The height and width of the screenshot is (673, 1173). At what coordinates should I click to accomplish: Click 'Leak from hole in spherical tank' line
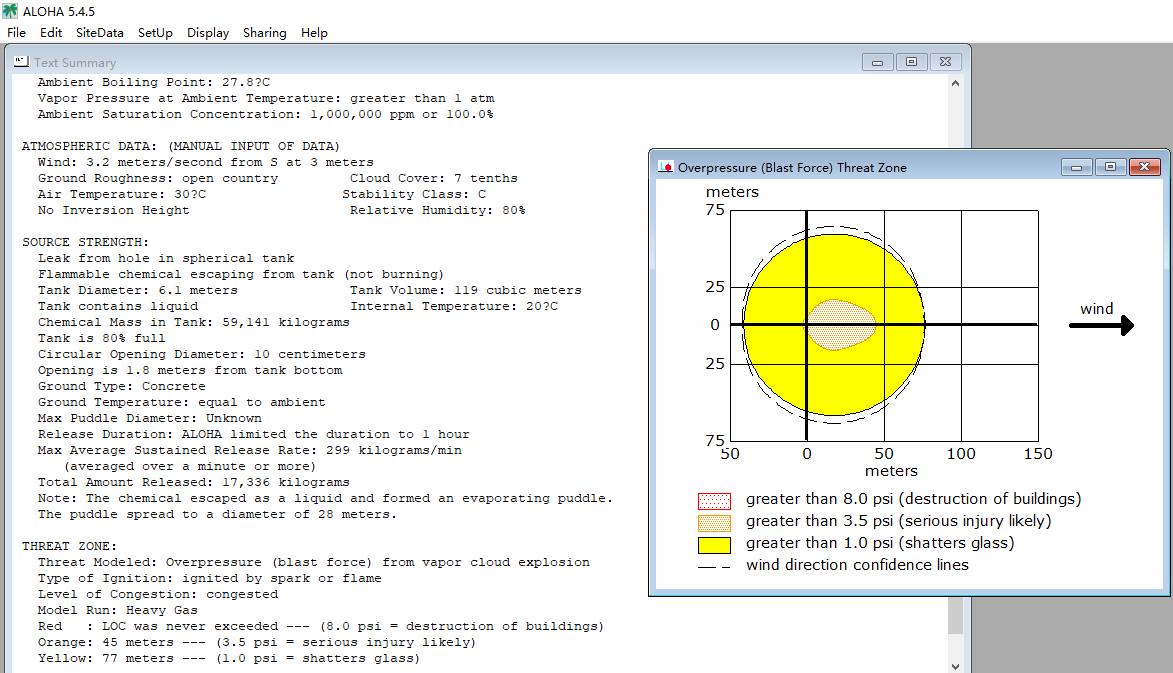(x=165, y=258)
